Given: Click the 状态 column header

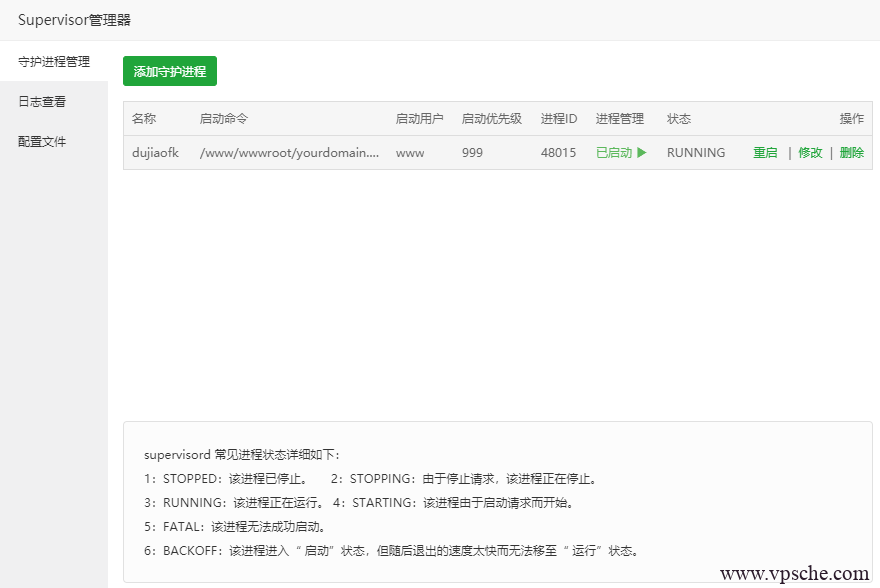Looking at the screenshot, I should 679,118.
